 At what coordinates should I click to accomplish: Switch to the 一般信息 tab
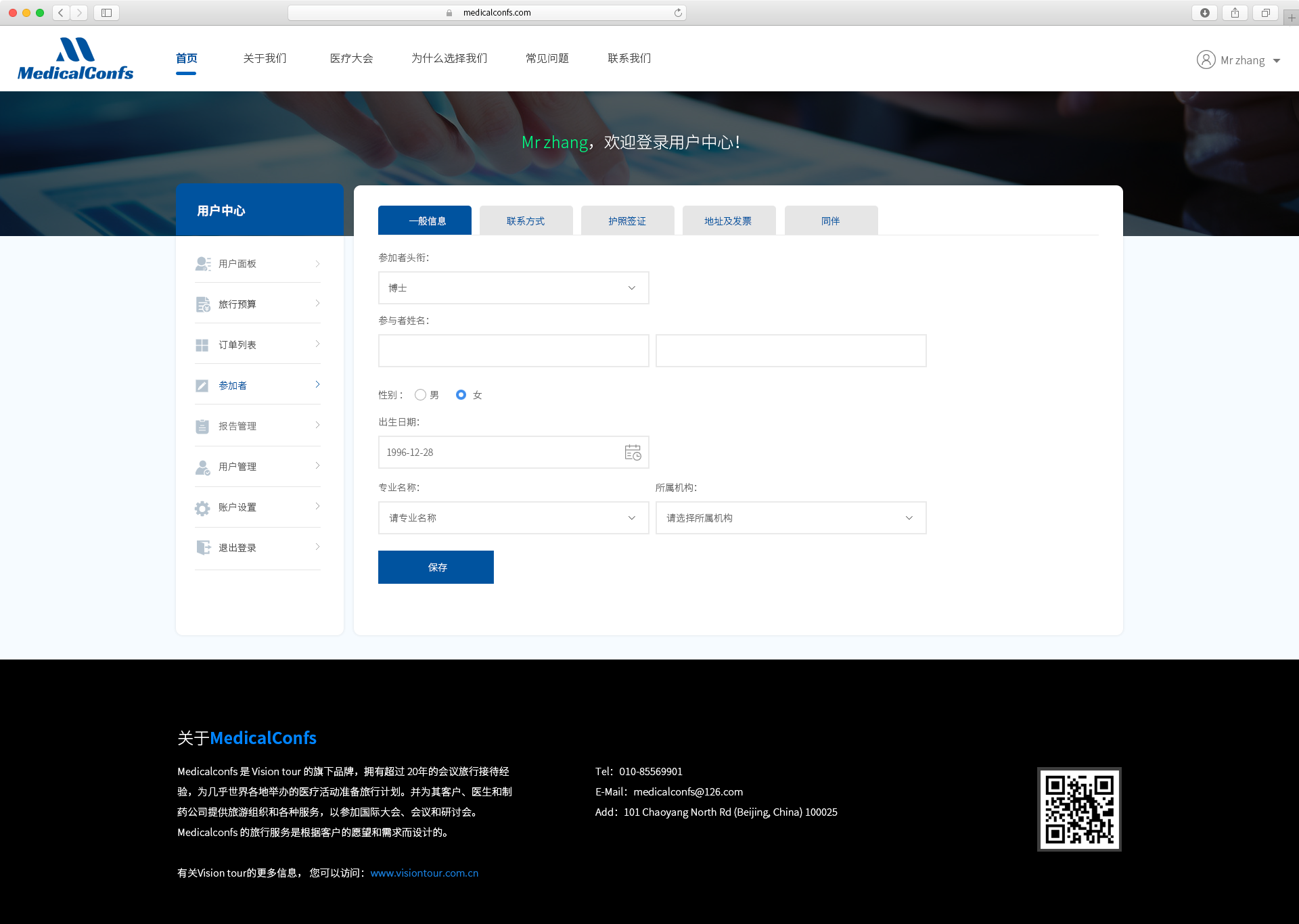pyautogui.click(x=425, y=221)
